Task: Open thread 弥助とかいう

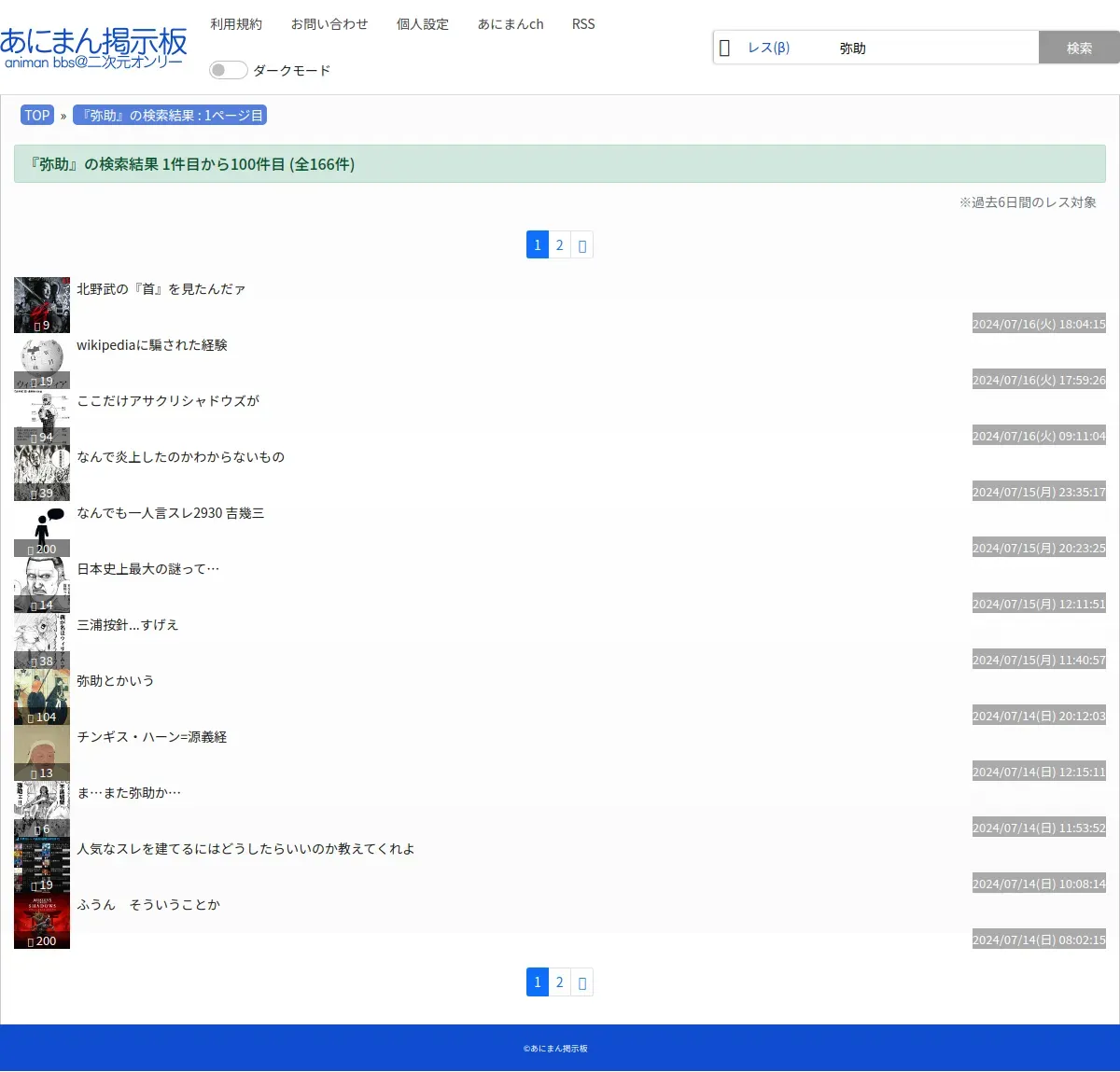Action: pyautogui.click(x=116, y=681)
